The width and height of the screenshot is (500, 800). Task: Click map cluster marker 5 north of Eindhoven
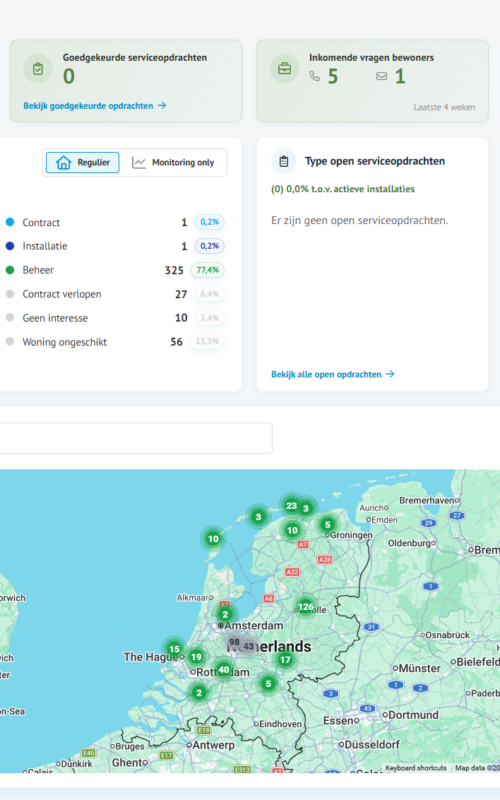click(268, 683)
